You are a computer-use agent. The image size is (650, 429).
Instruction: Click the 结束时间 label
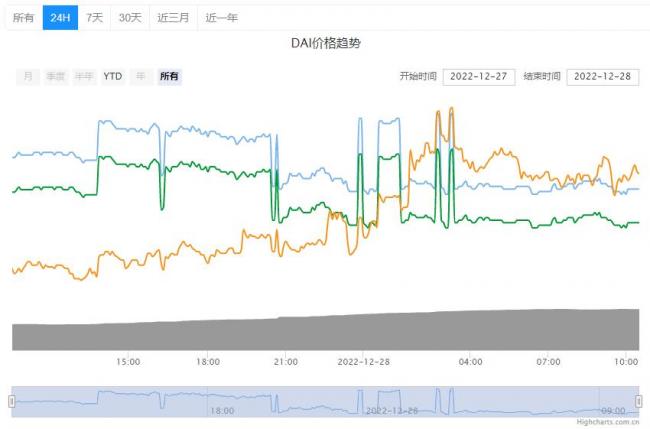point(542,76)
